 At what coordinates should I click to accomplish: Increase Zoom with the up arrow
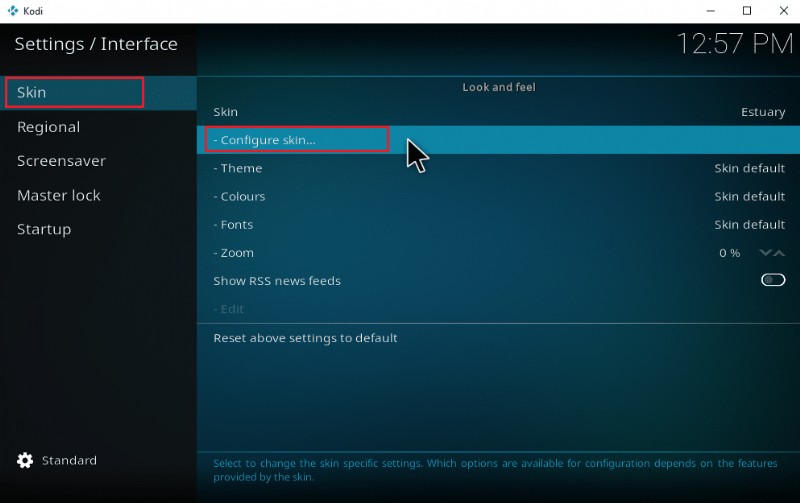pos(779,253)
